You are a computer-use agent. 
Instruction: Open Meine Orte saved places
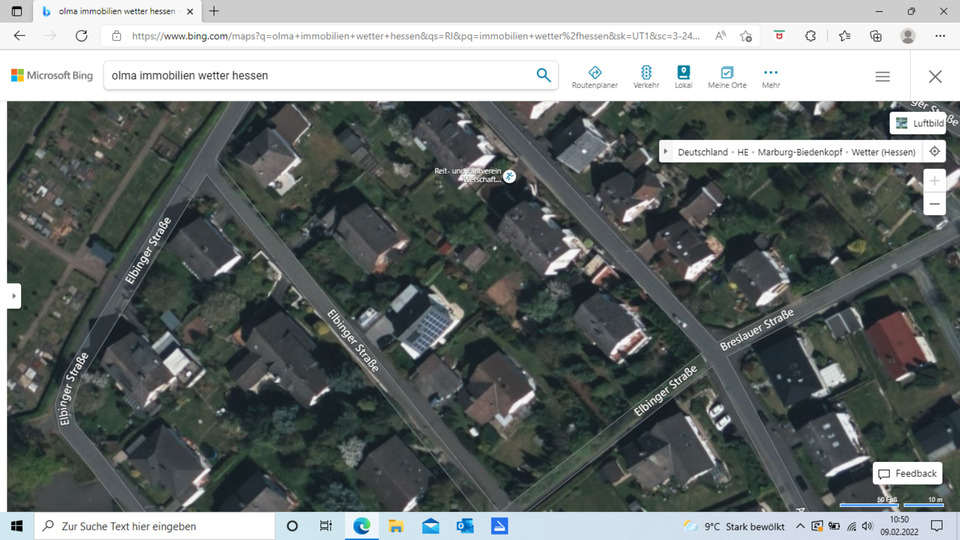coord(727,77)
